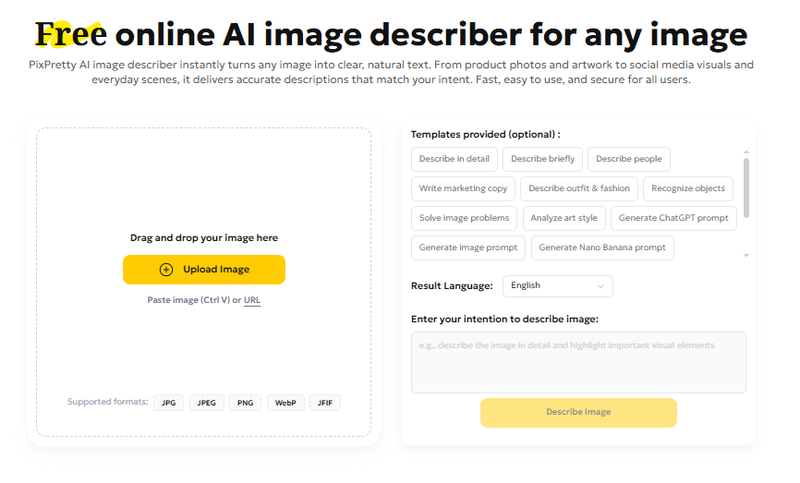The image size is (800, 483).
Task: Select the Recognize objects template
Action: click(x=688, y=188)
